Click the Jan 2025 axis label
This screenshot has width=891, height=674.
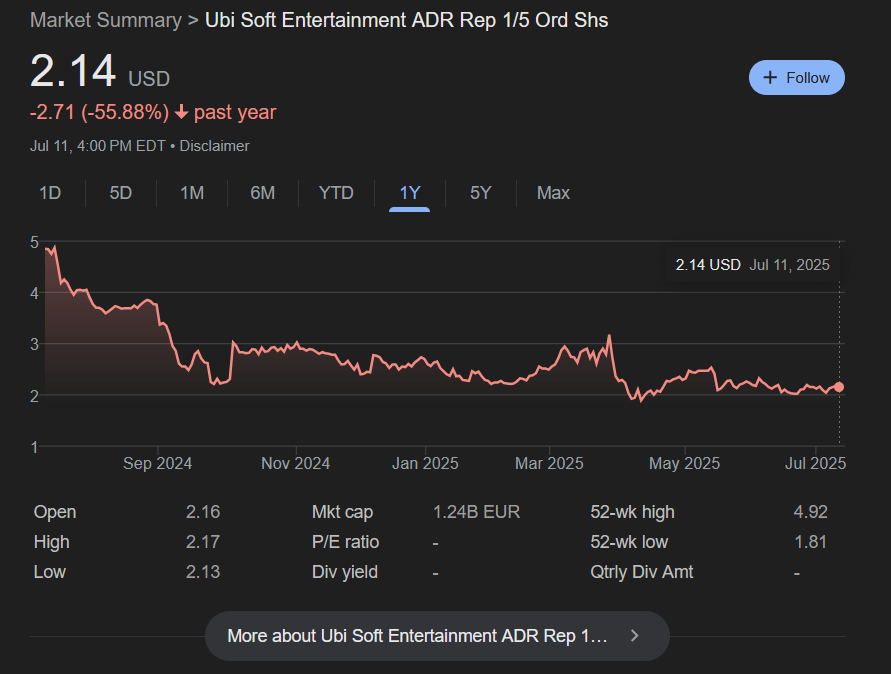point(425,464)
